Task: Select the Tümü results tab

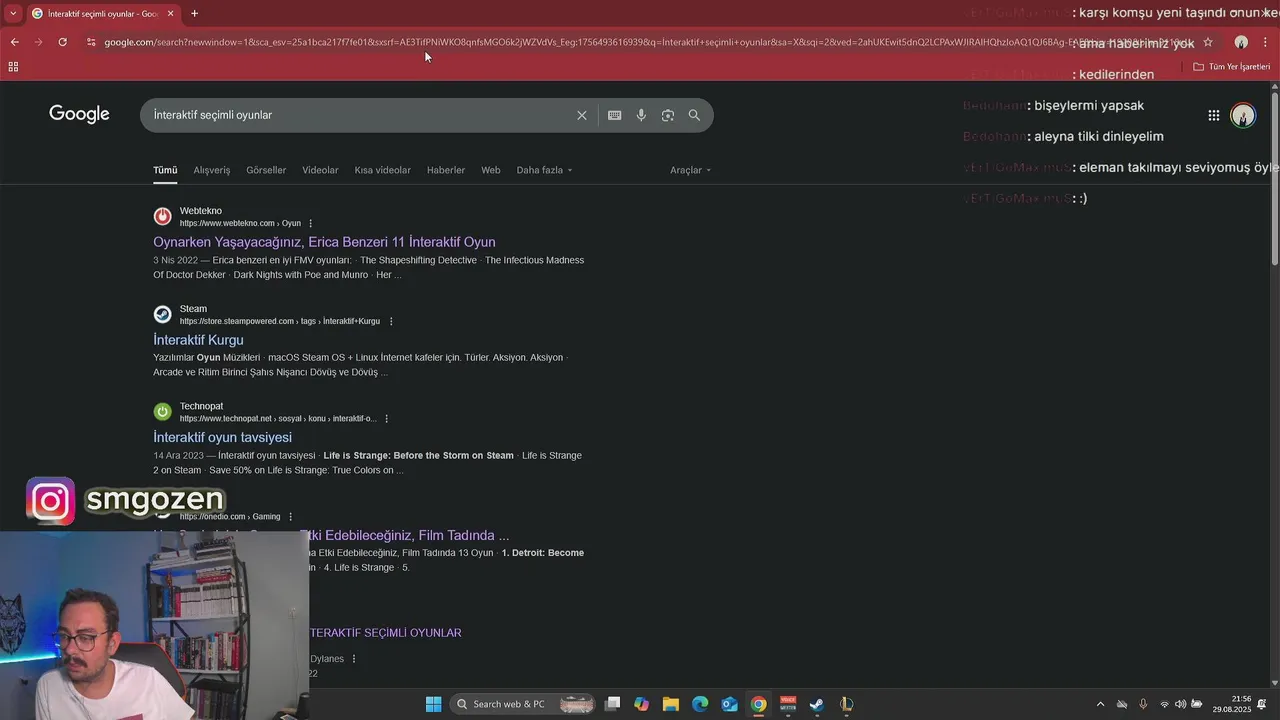Action: (x=165, y=170)
